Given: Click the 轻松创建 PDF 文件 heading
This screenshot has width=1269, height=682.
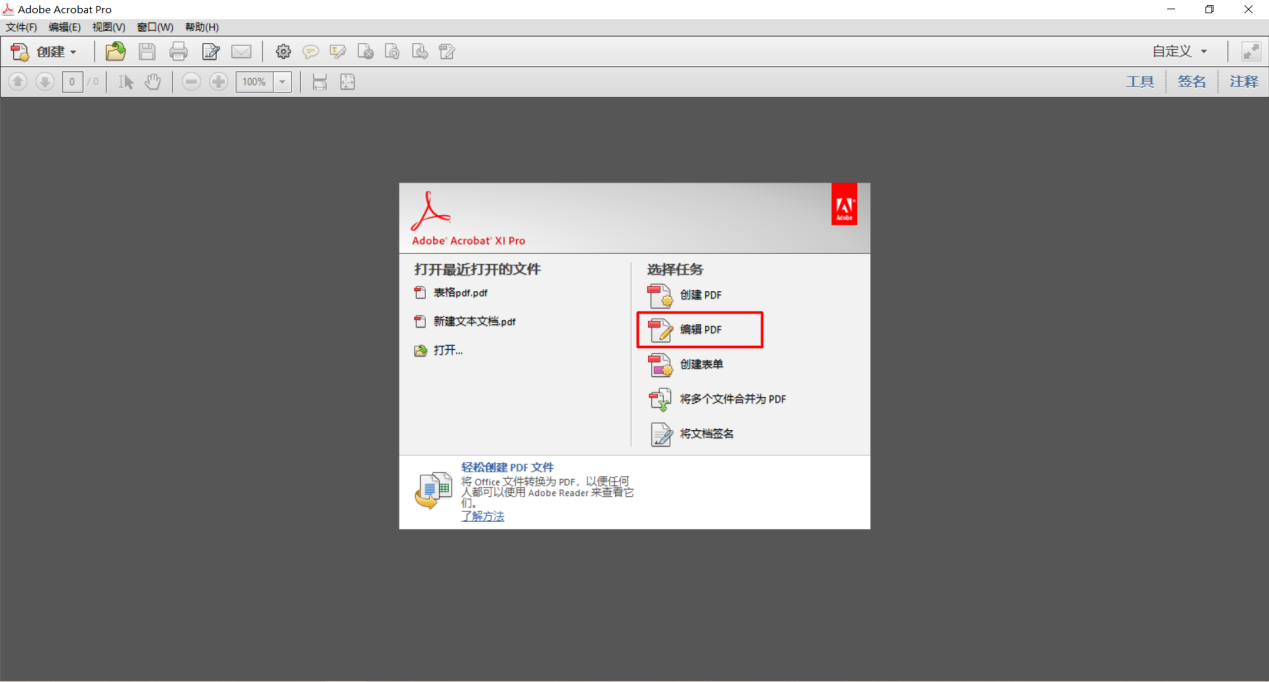Looking at the screenshot, I should coord(507,467).
